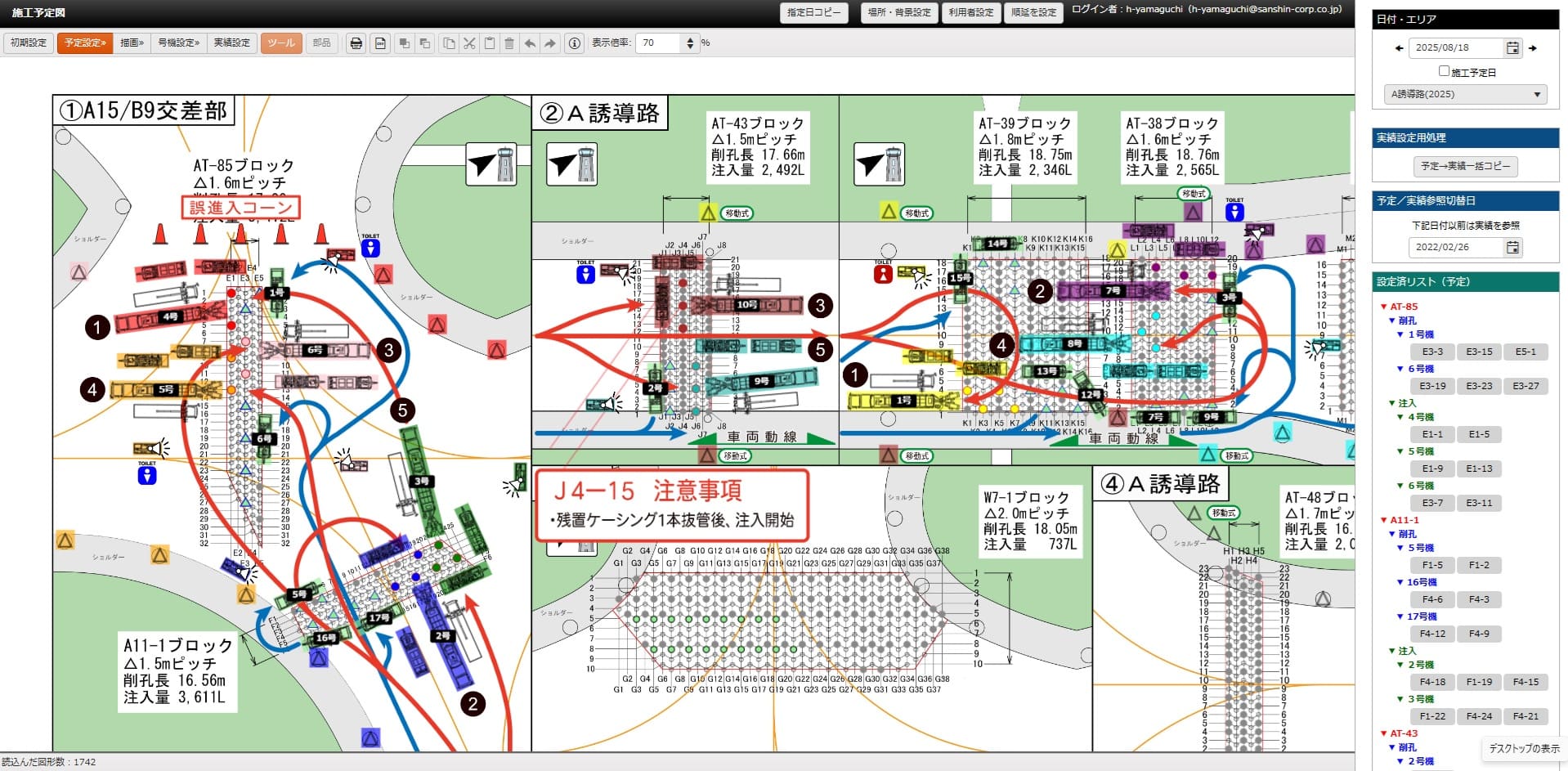The image size is (1568, 771).
Task: Collapse the A11-1 tree node
Action: point(1383,520)
